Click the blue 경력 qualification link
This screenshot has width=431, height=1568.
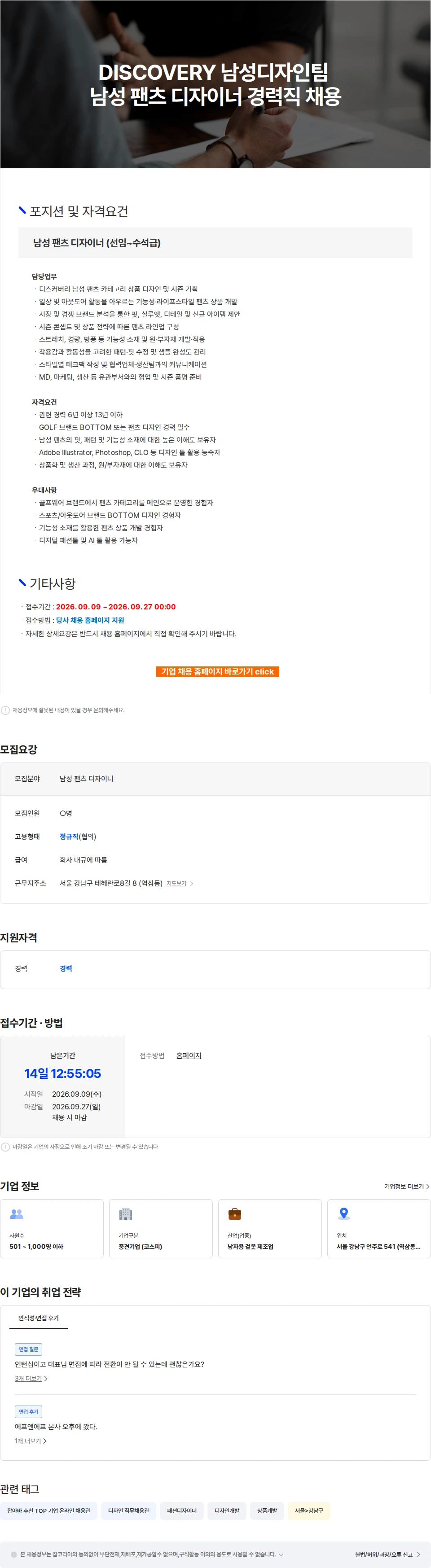pos(66,968)
